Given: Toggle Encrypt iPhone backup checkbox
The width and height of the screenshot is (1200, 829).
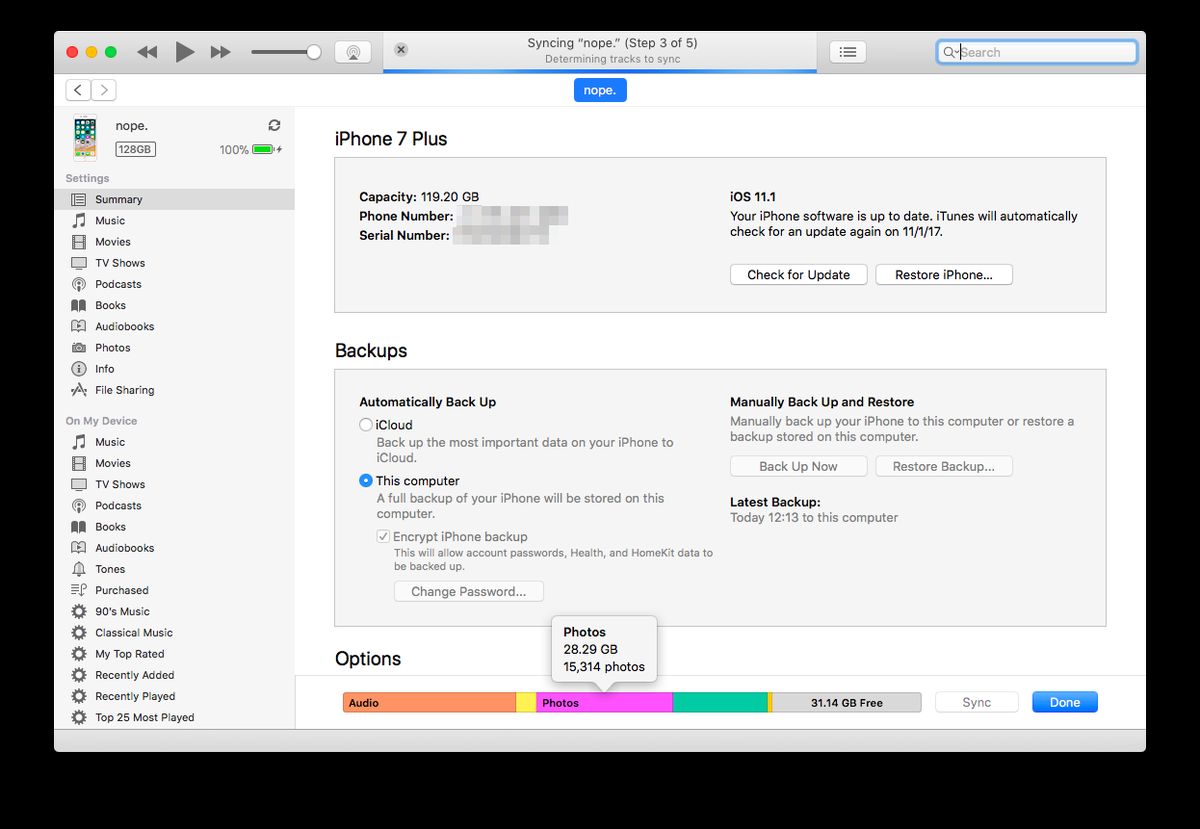Looking at the screenshot, I should coord(383,537).
